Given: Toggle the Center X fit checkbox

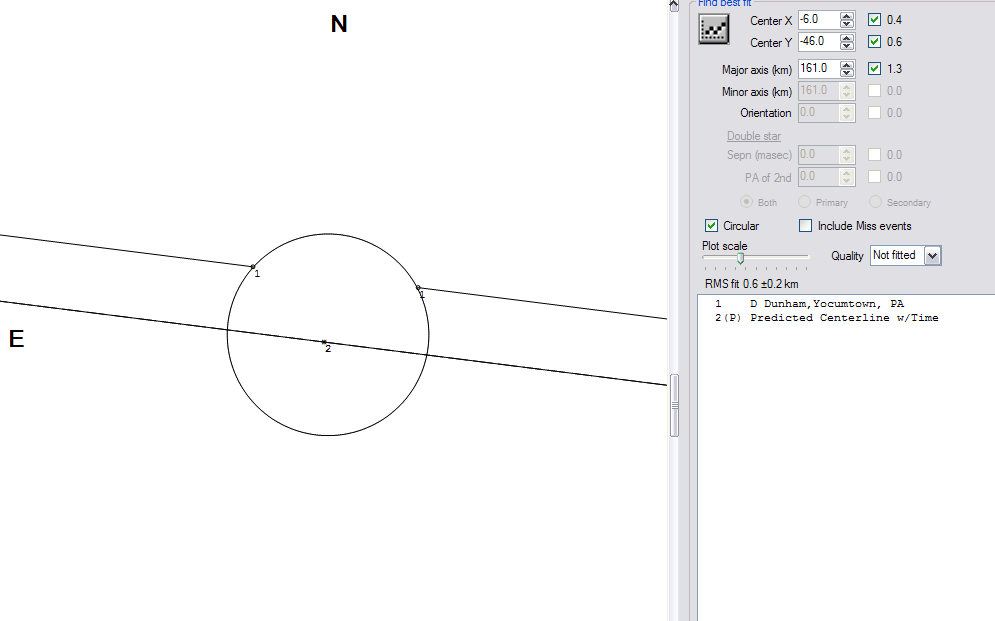Looking at the screenshot, I should (874, 20).
